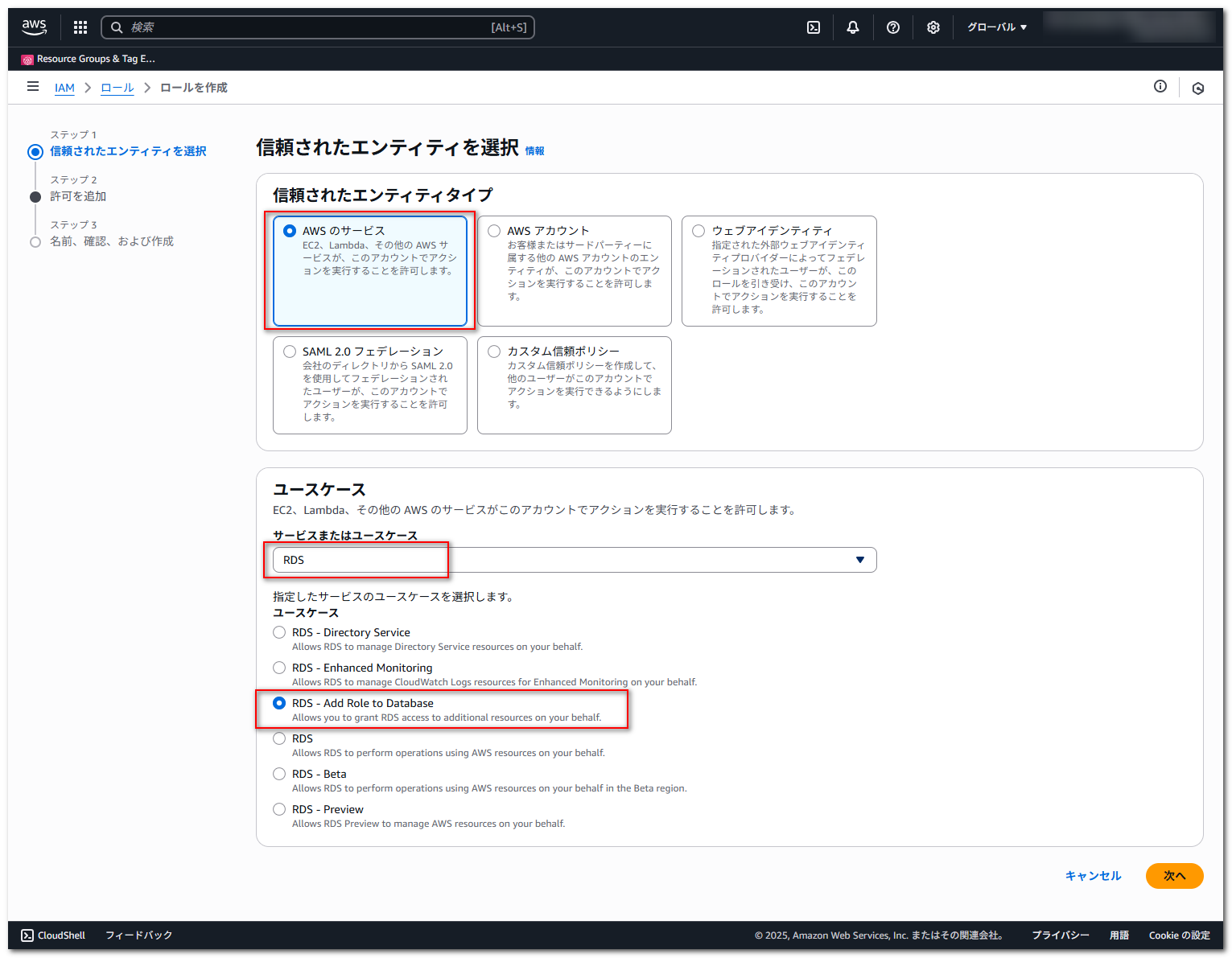Click the copyright text in the footer
The height and width of the screenshot is (958, 1232).
(879, 935)
